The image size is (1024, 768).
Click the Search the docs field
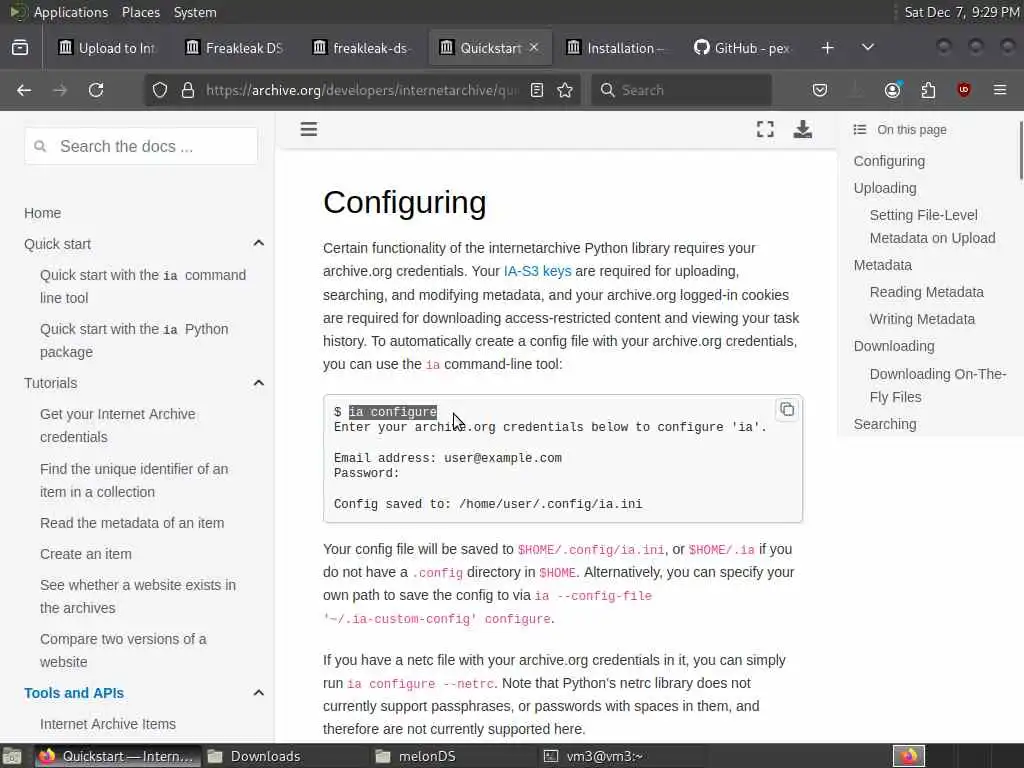click(x=141, y=146)
